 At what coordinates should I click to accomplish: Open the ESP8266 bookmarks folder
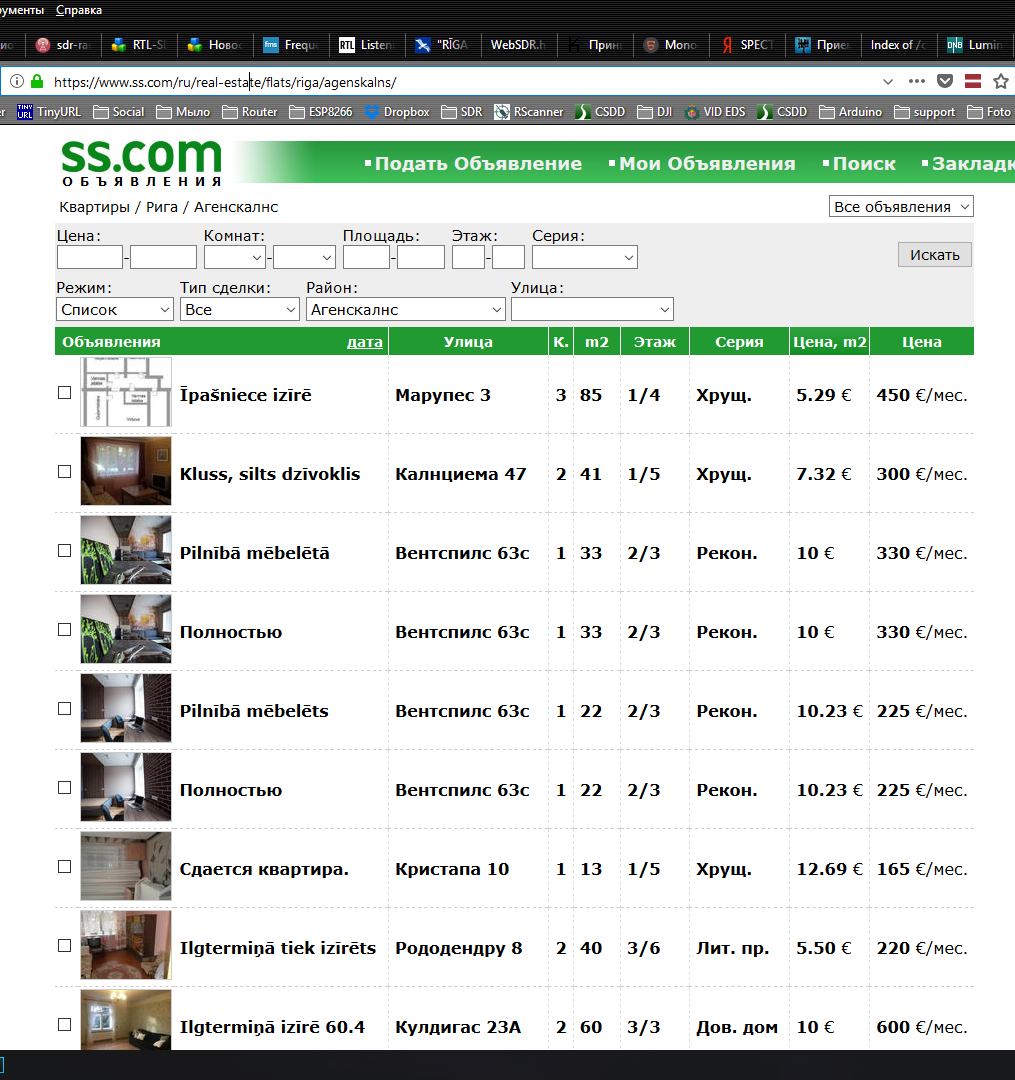321,112
